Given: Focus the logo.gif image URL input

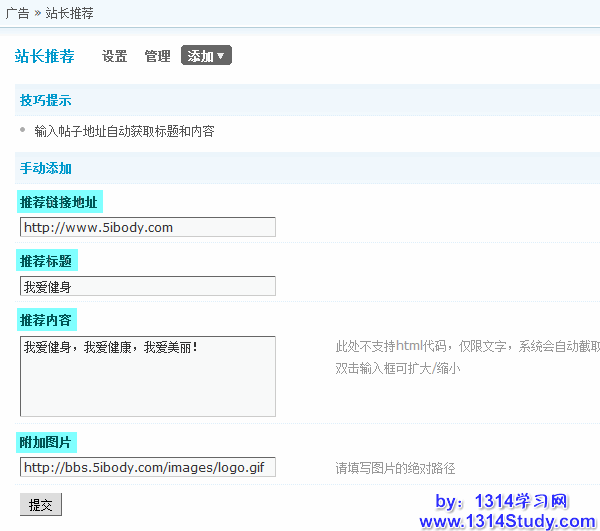Looking at the screenshot, I should (x=147, y=467).
